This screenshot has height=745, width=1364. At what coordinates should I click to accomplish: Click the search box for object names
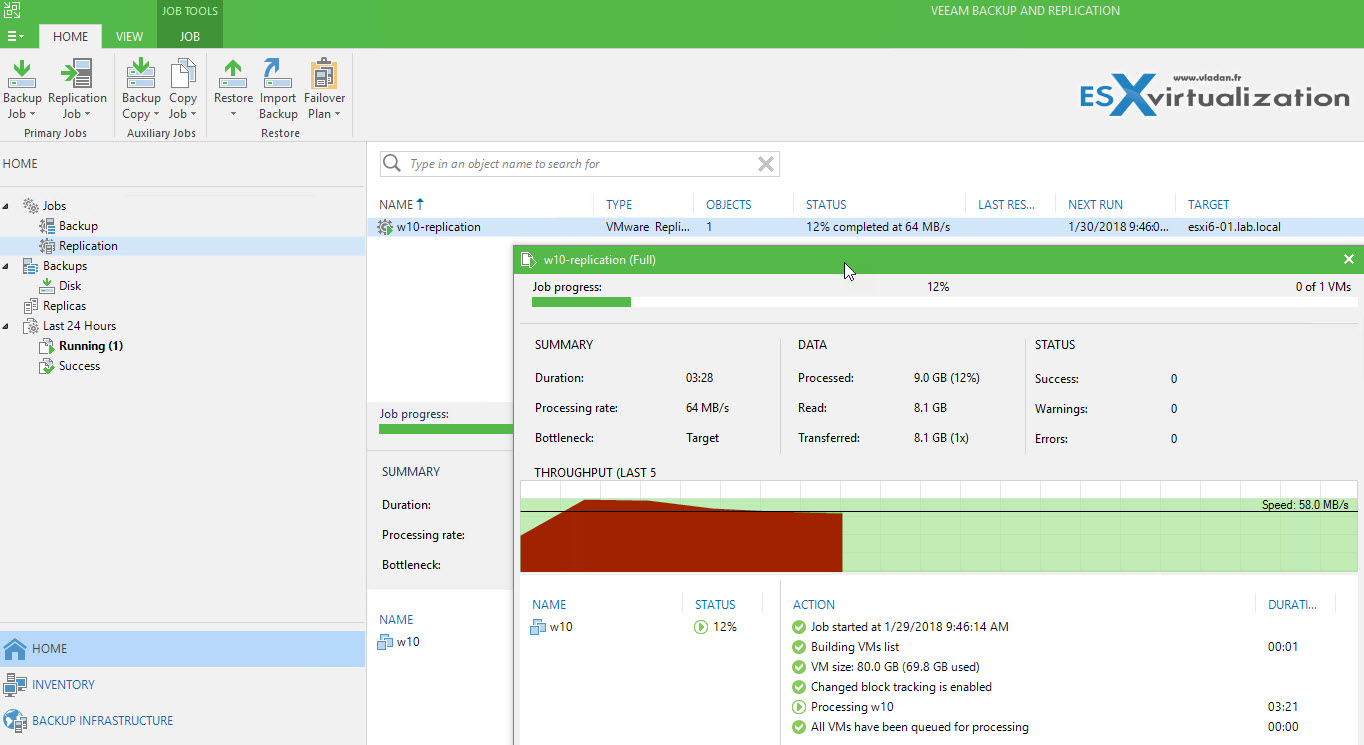coord(580,164)
